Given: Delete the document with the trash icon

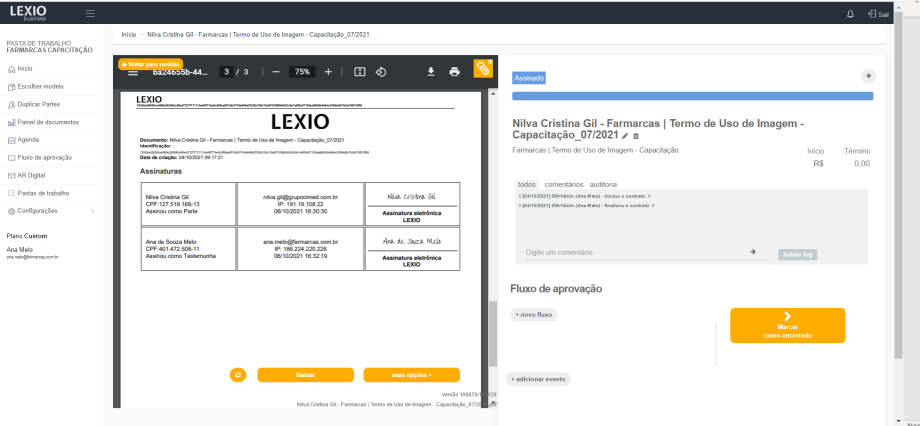Looking at the screenshot, I should (x=636, y=135).
